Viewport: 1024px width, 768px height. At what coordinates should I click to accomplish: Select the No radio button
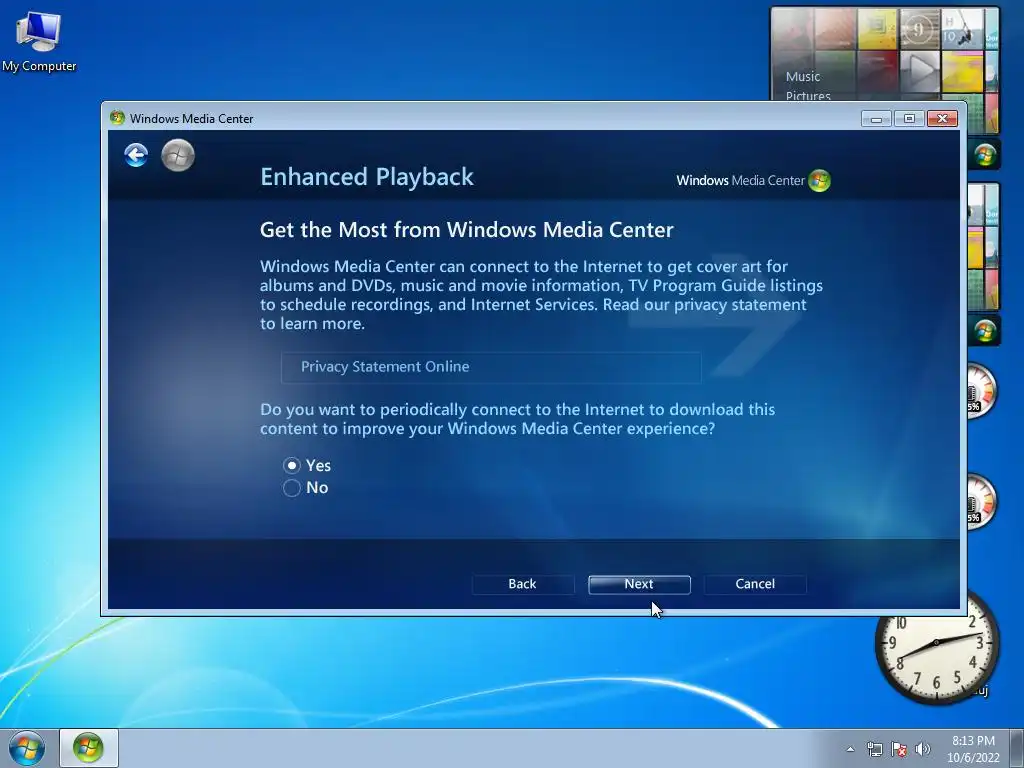tap(292, 488)
